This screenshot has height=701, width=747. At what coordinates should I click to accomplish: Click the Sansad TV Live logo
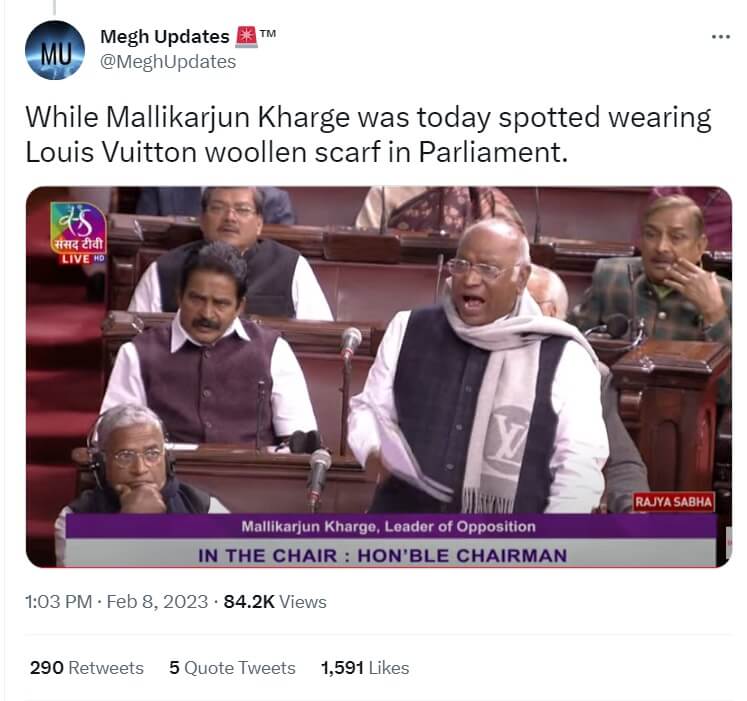(79, 234)
